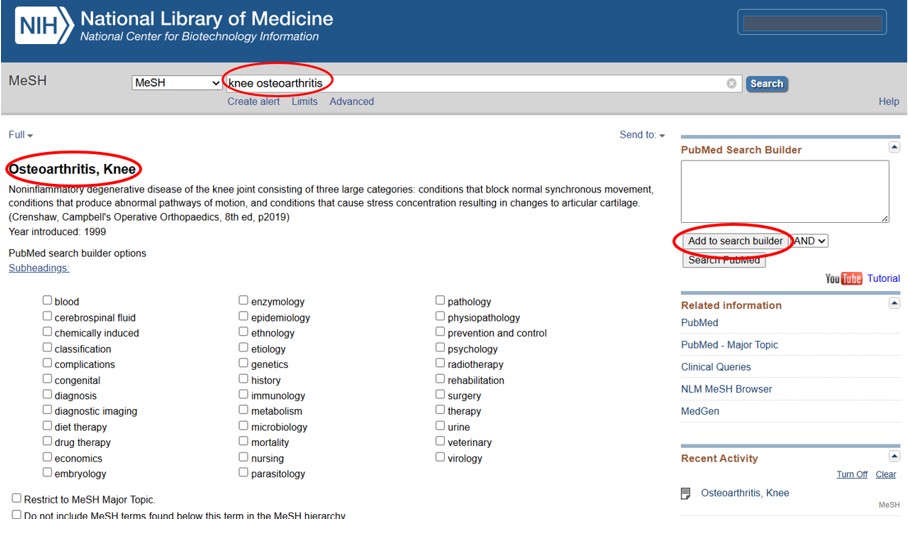Screen dimensions: 908x546
Task: Click the document icon beside Osteoarthritis, Knee
Action: tap(686, 493)
